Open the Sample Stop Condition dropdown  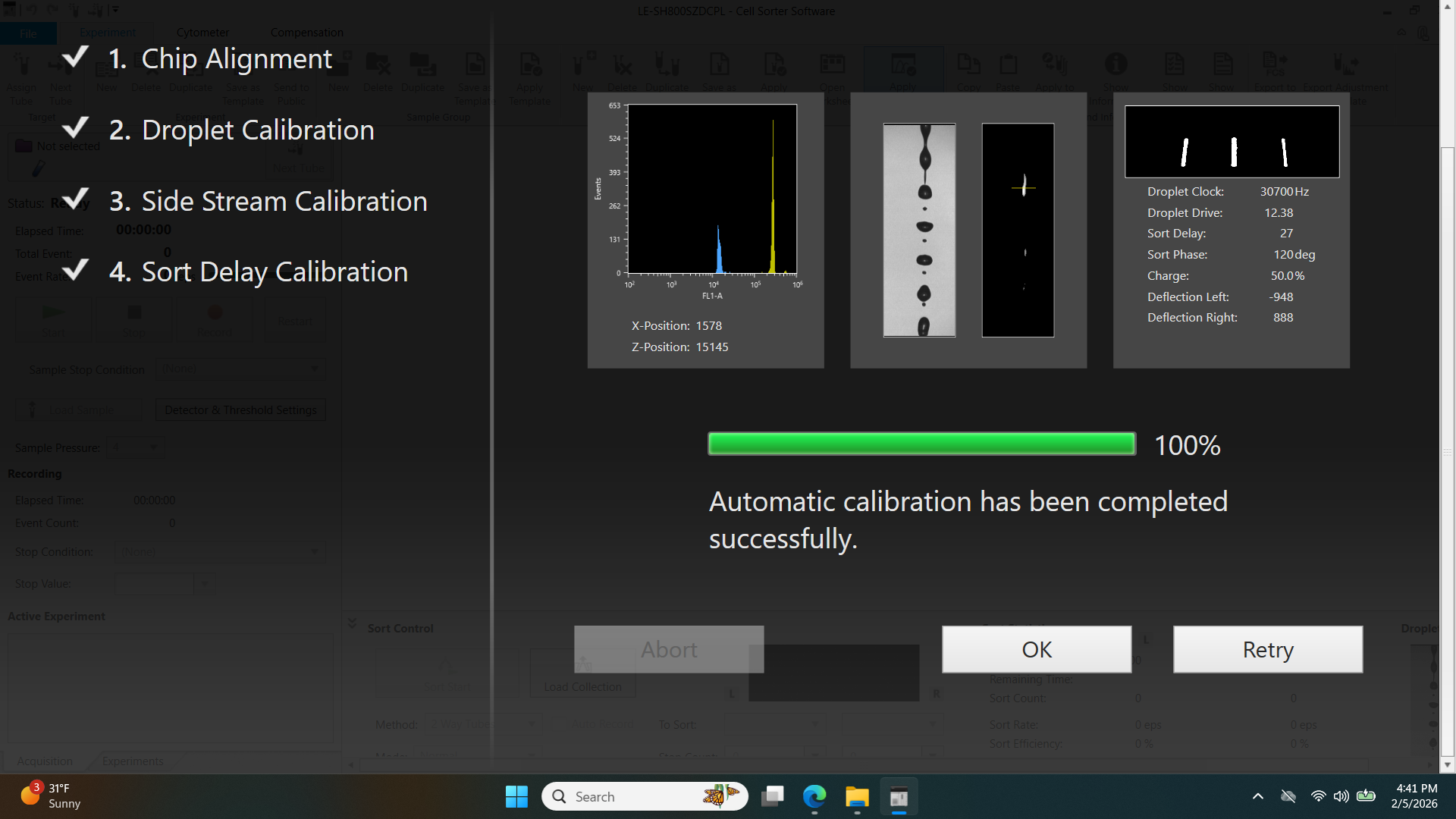point(240,369)
